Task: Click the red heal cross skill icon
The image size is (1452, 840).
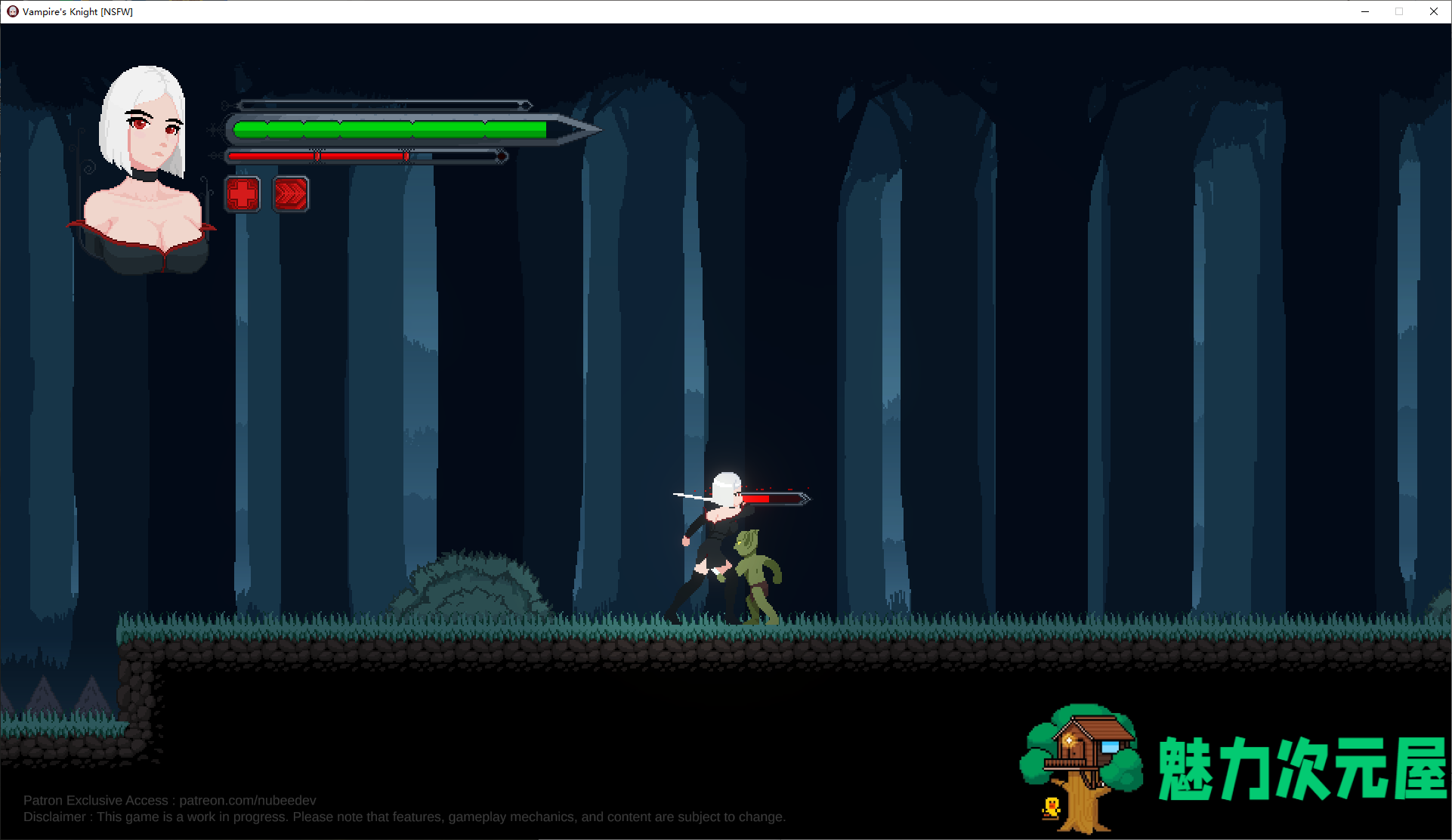Action: (x=243, y=194)
